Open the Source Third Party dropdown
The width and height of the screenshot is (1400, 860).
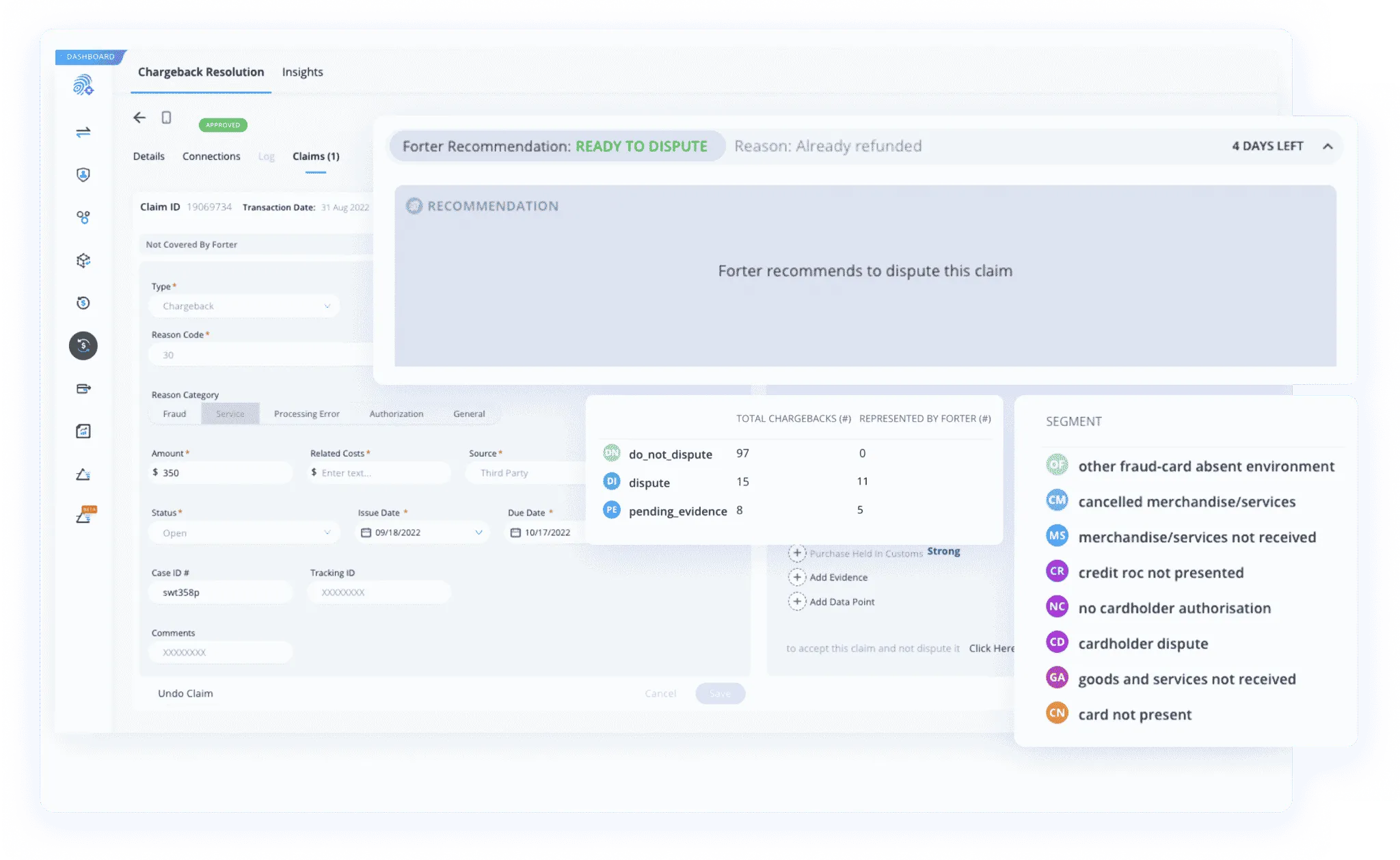click(525, 472)
